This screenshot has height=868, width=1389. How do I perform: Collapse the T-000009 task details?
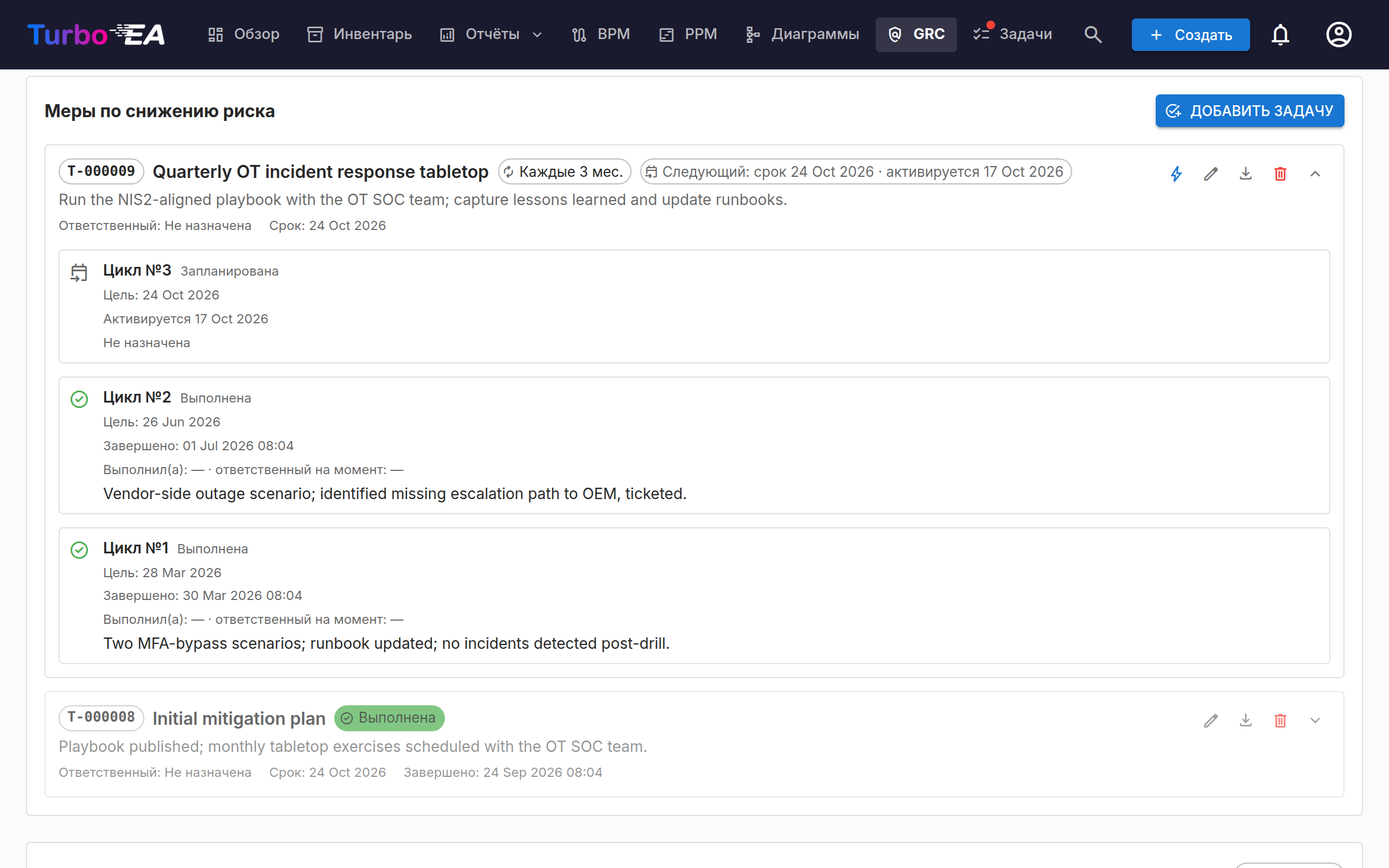click(x=1315, y=174)
